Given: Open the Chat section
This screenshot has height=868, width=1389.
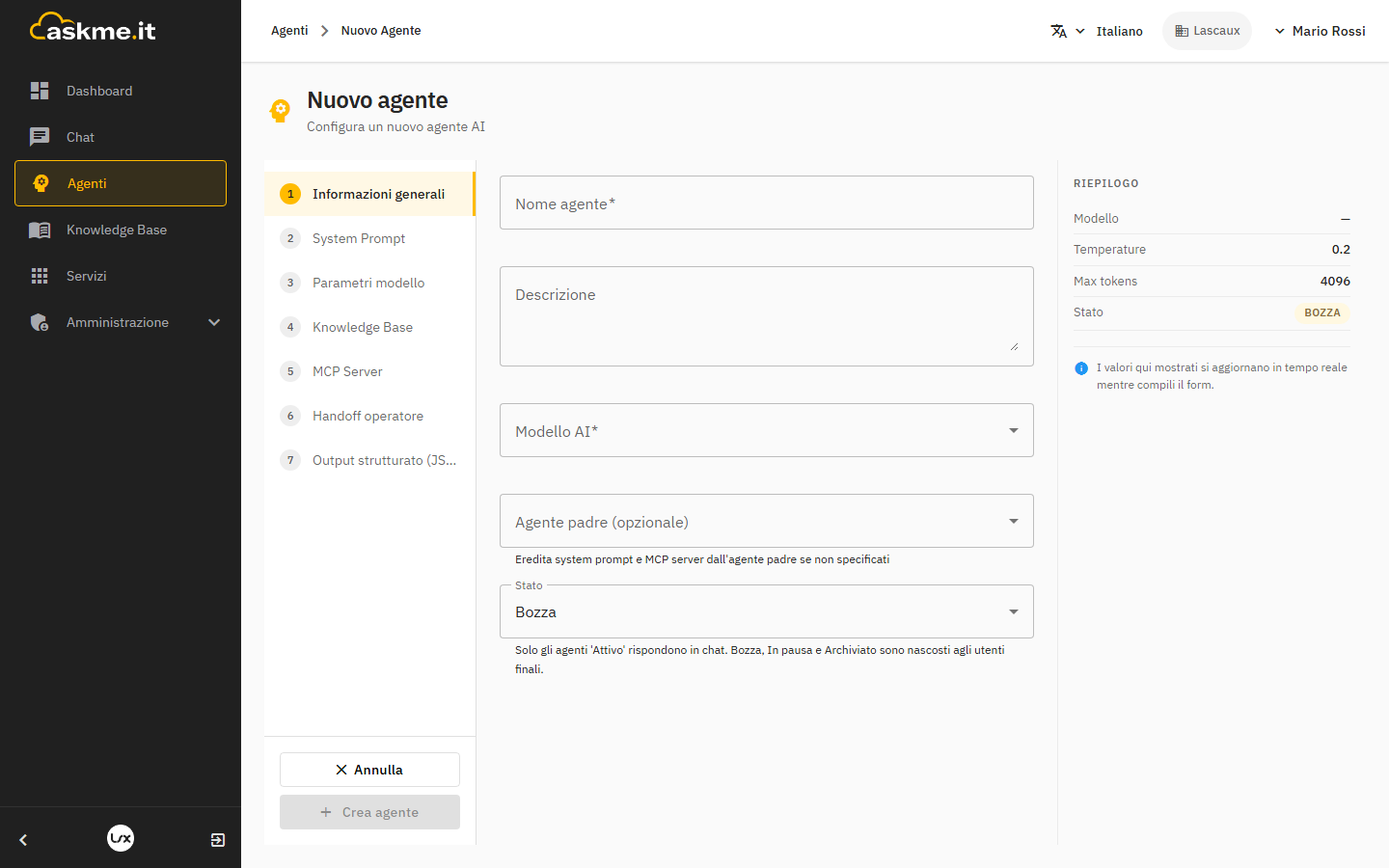Looking at the screenshot, I should coord(121,137).
